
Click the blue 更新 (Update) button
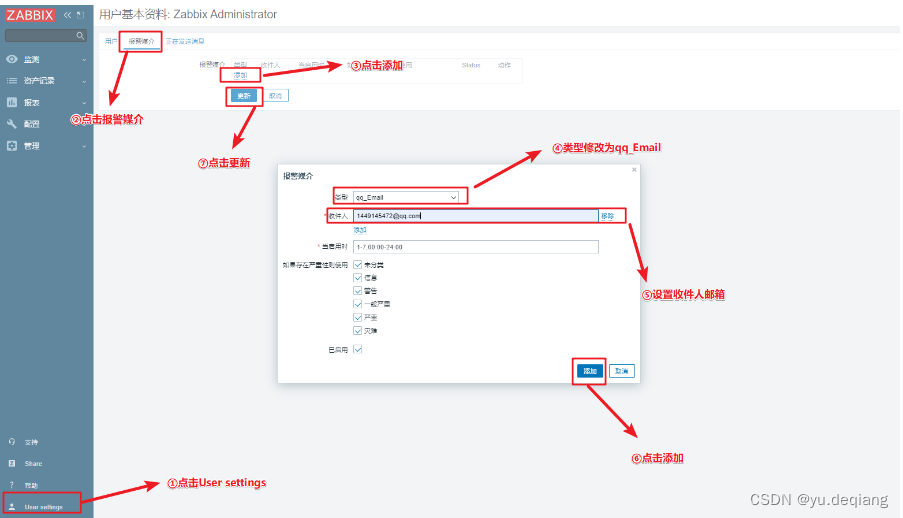click(x=244, y=96)
